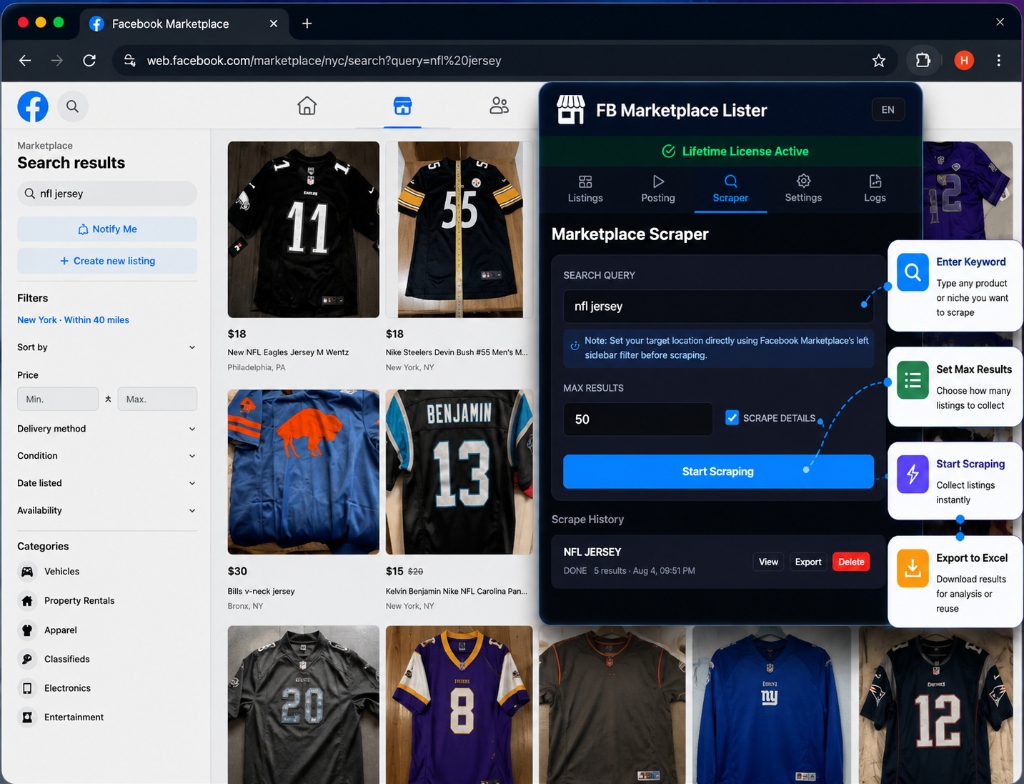Open the Benjamin #13 jersey photo

click(459, 472)
